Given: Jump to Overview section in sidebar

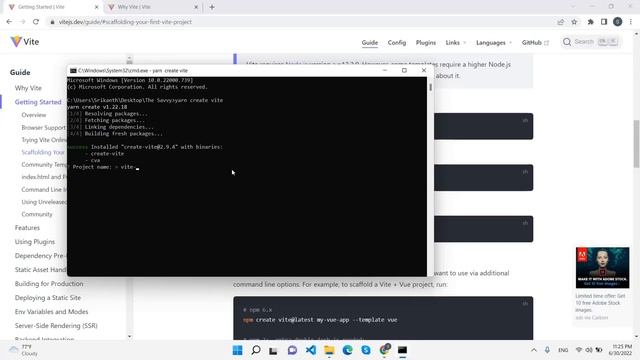Looking at the screenshot, I should point(34,115).
